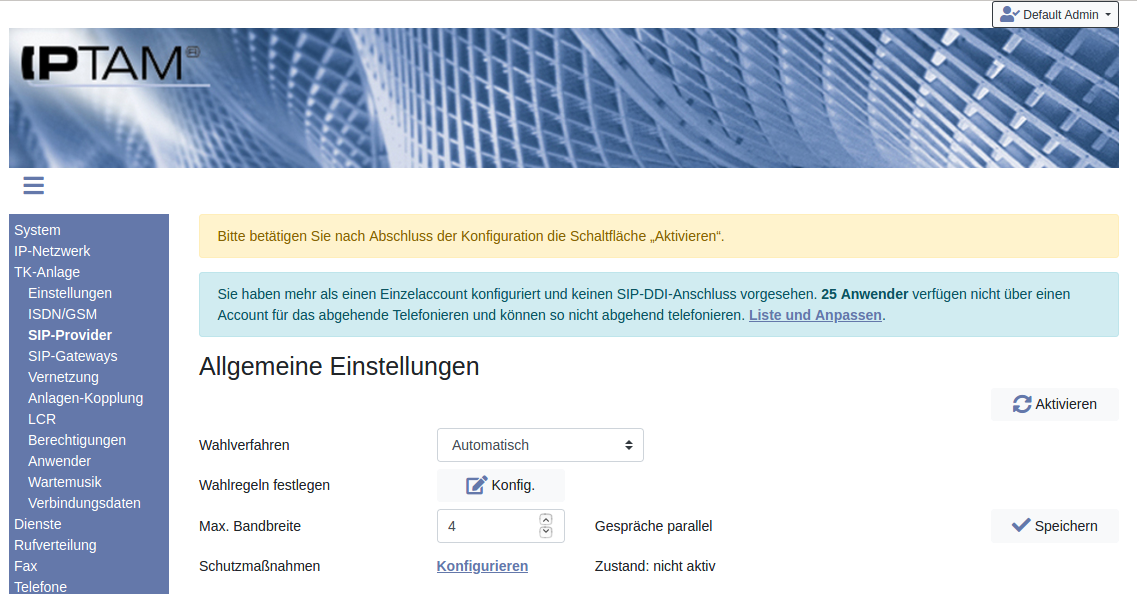Open the Wartemusik settings page

click(65, 482)
